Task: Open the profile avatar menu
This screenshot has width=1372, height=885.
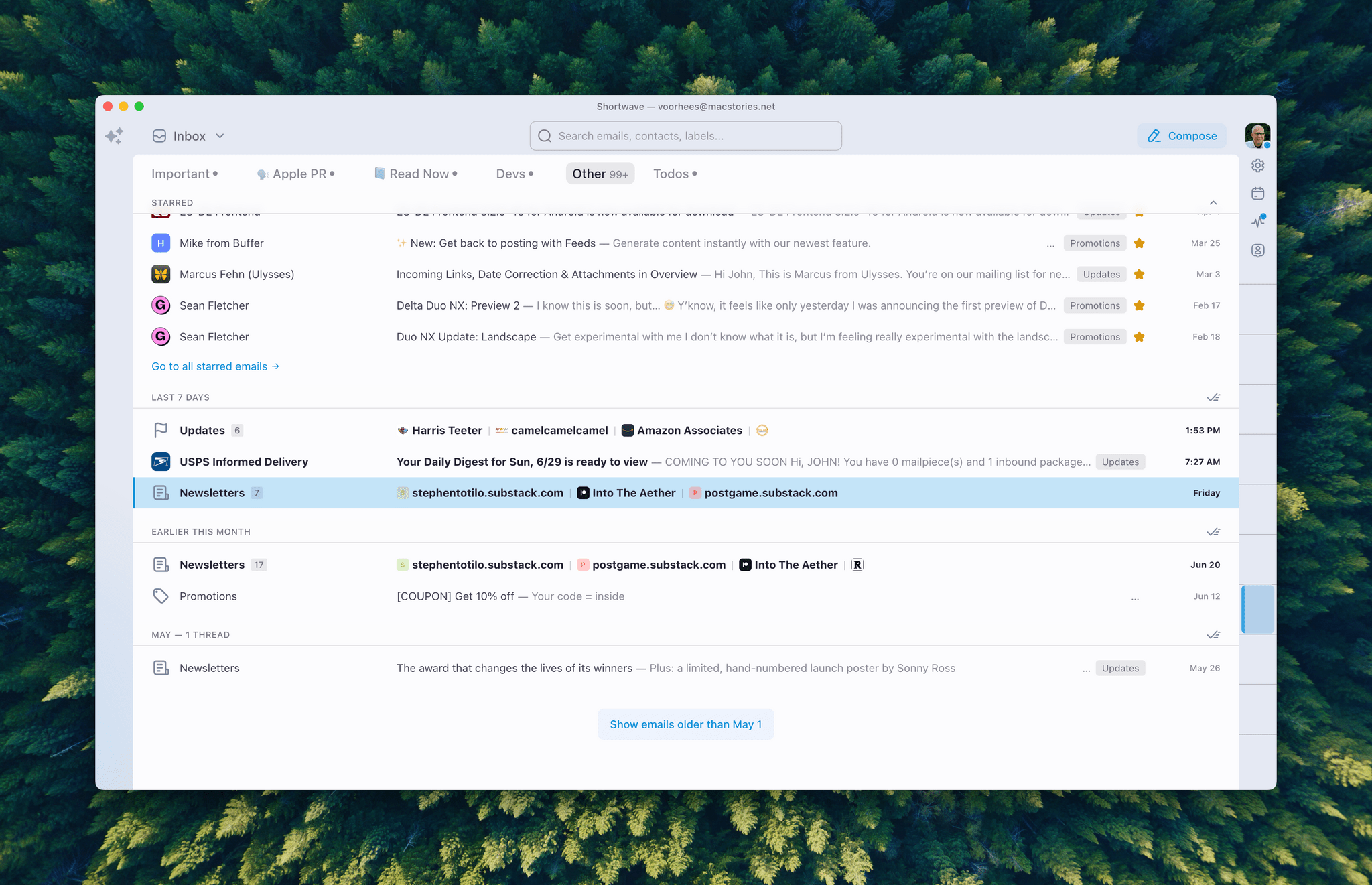Action: click(x=1257, y=136)
